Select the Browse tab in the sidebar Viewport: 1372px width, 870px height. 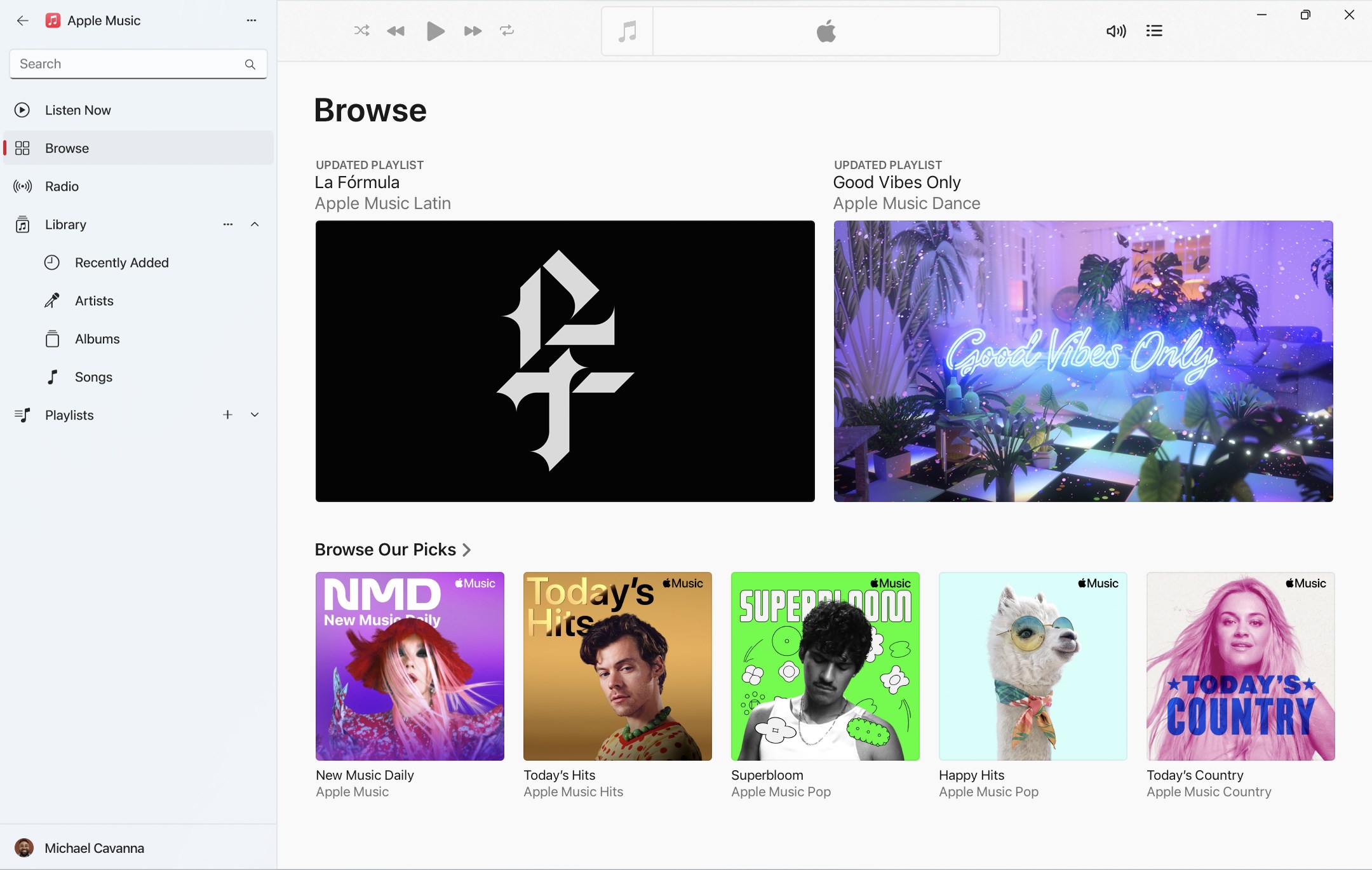(66, 147)
